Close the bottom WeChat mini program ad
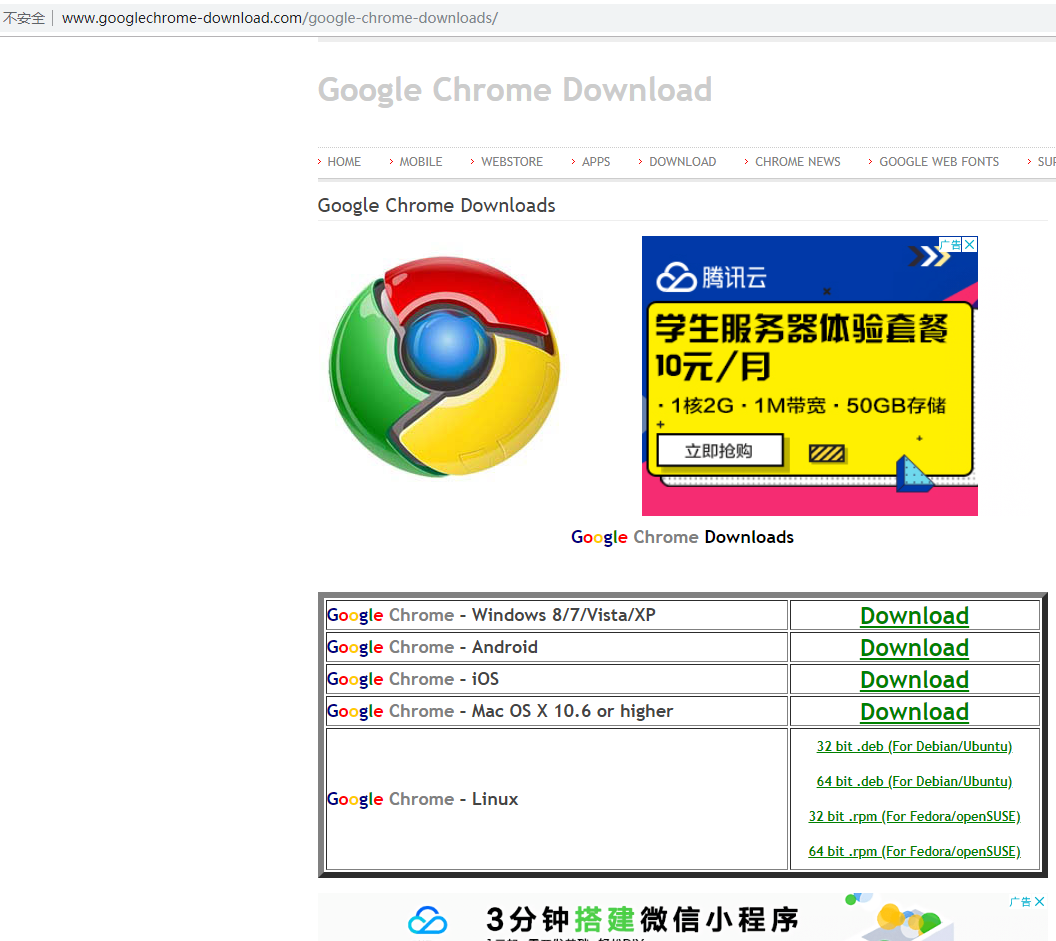Image resolution: width=1056 pixels, height=941 pixels. tap(1040, 901)
